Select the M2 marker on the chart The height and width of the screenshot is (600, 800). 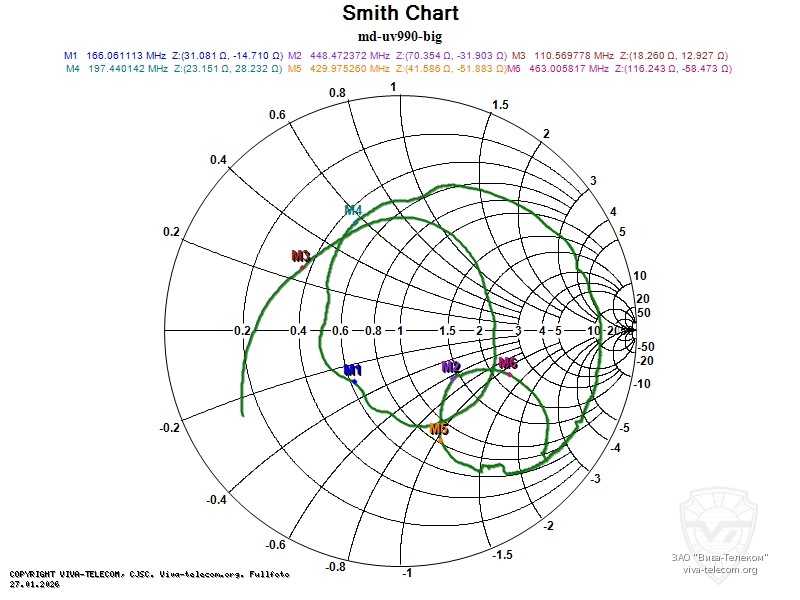click(452, 369)
